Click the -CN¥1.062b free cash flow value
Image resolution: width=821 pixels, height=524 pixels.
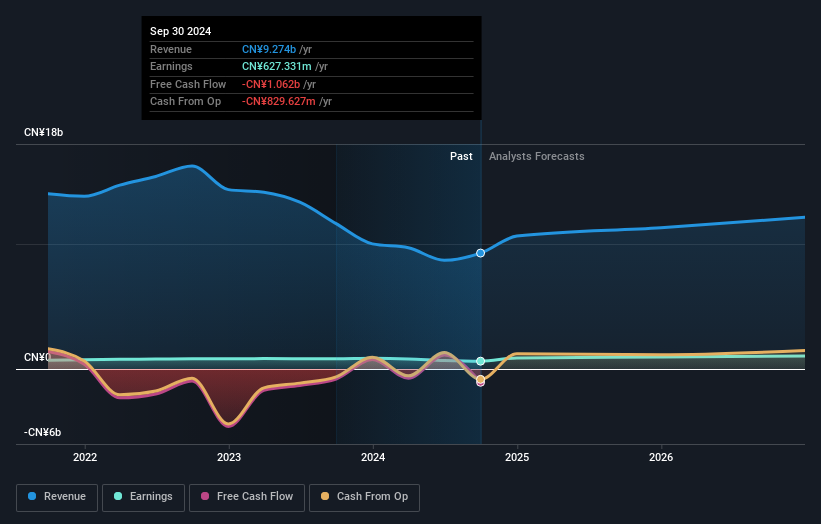(271, 84)
